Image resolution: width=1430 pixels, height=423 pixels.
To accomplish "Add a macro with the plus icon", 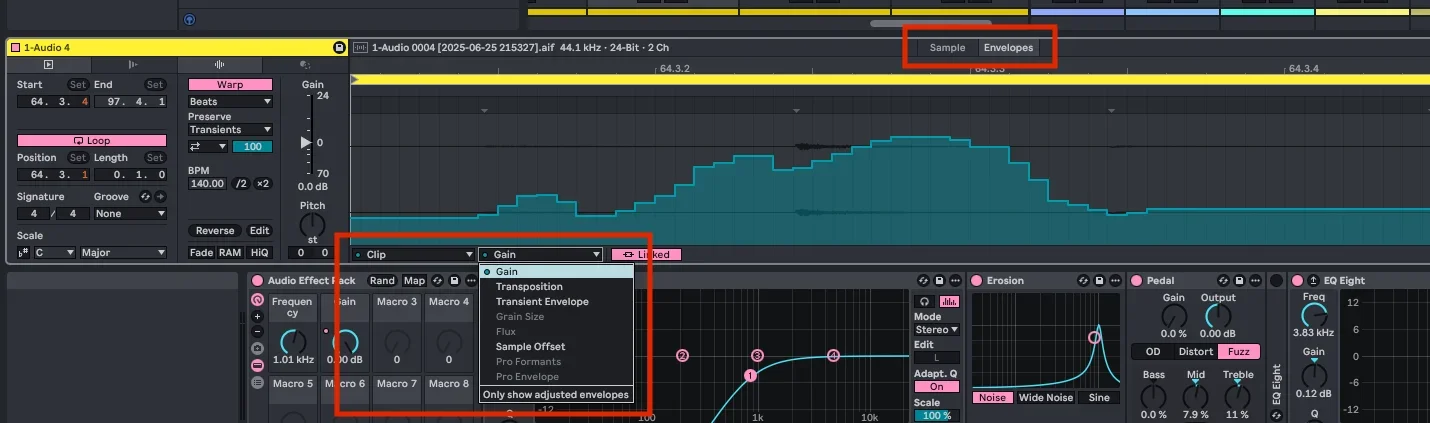I will [x=257, y=316].
